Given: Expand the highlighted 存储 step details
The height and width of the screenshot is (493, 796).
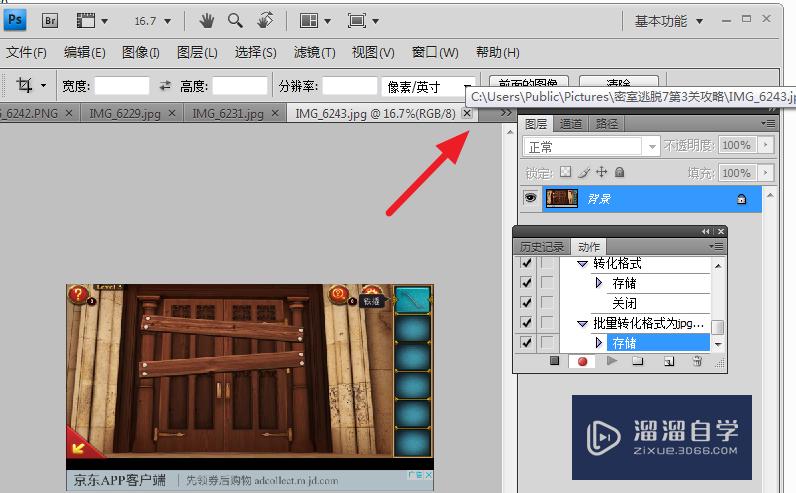Looking at the screenshot, I should coord(599,343).
